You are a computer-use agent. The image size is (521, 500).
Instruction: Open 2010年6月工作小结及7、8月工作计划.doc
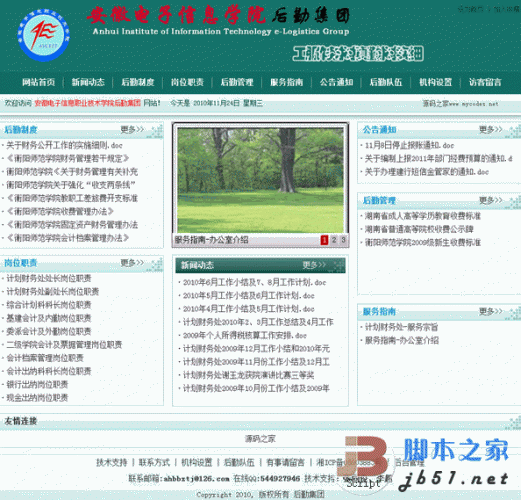255,282
